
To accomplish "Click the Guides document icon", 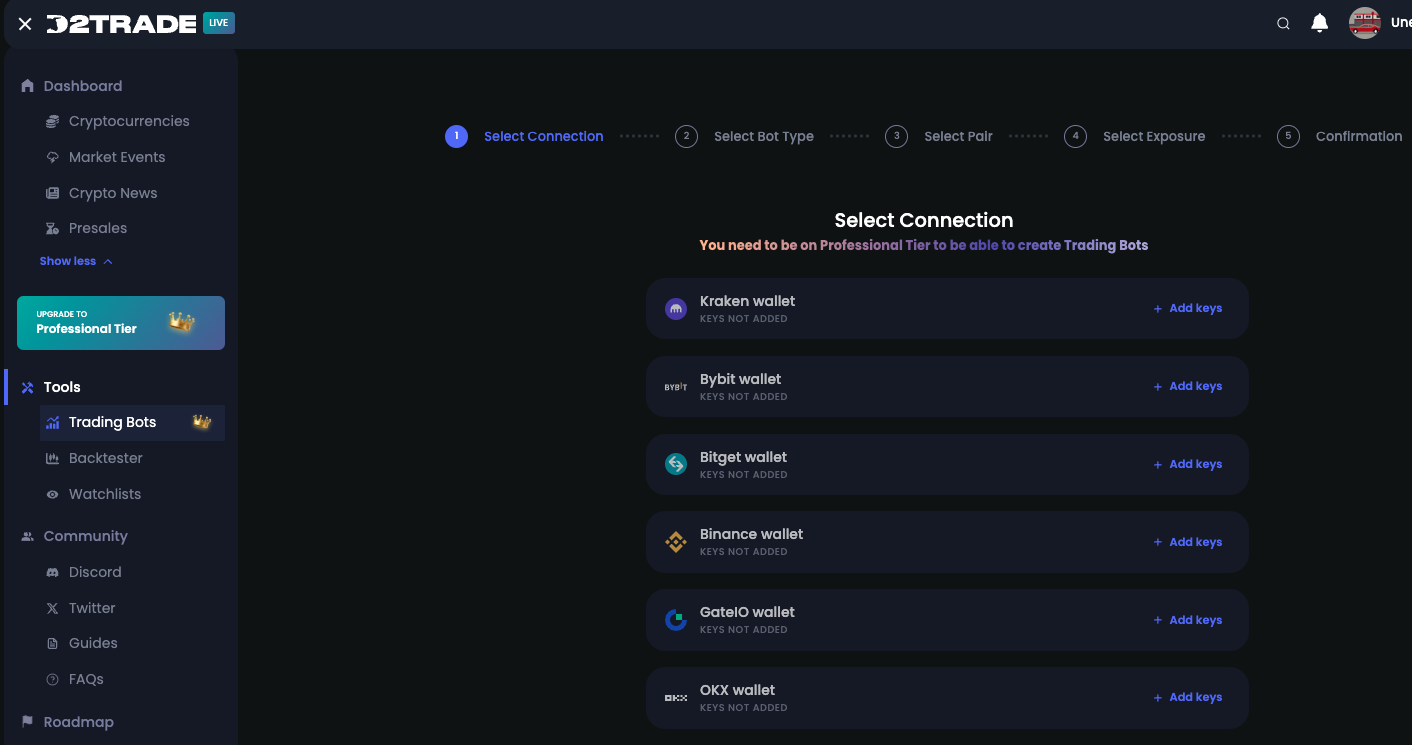I will point(53,643).
